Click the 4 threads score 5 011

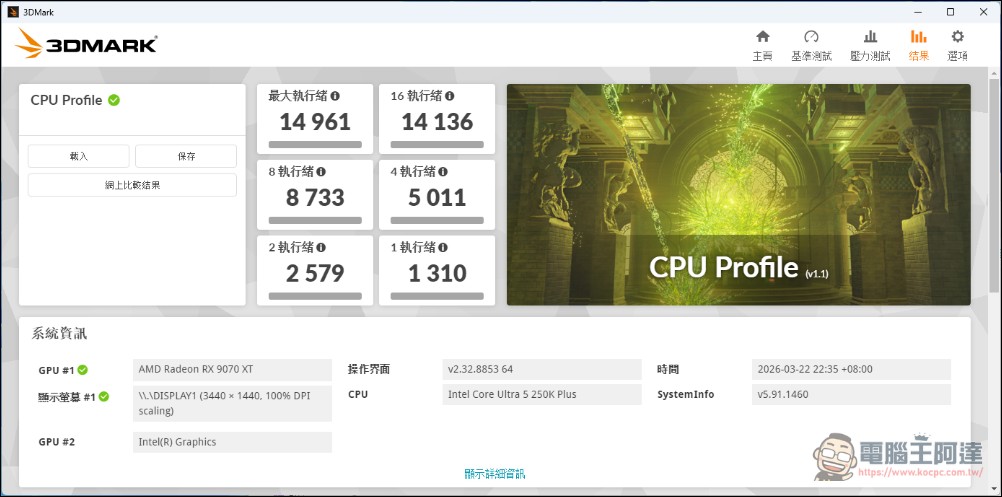(x=437, y=197)
